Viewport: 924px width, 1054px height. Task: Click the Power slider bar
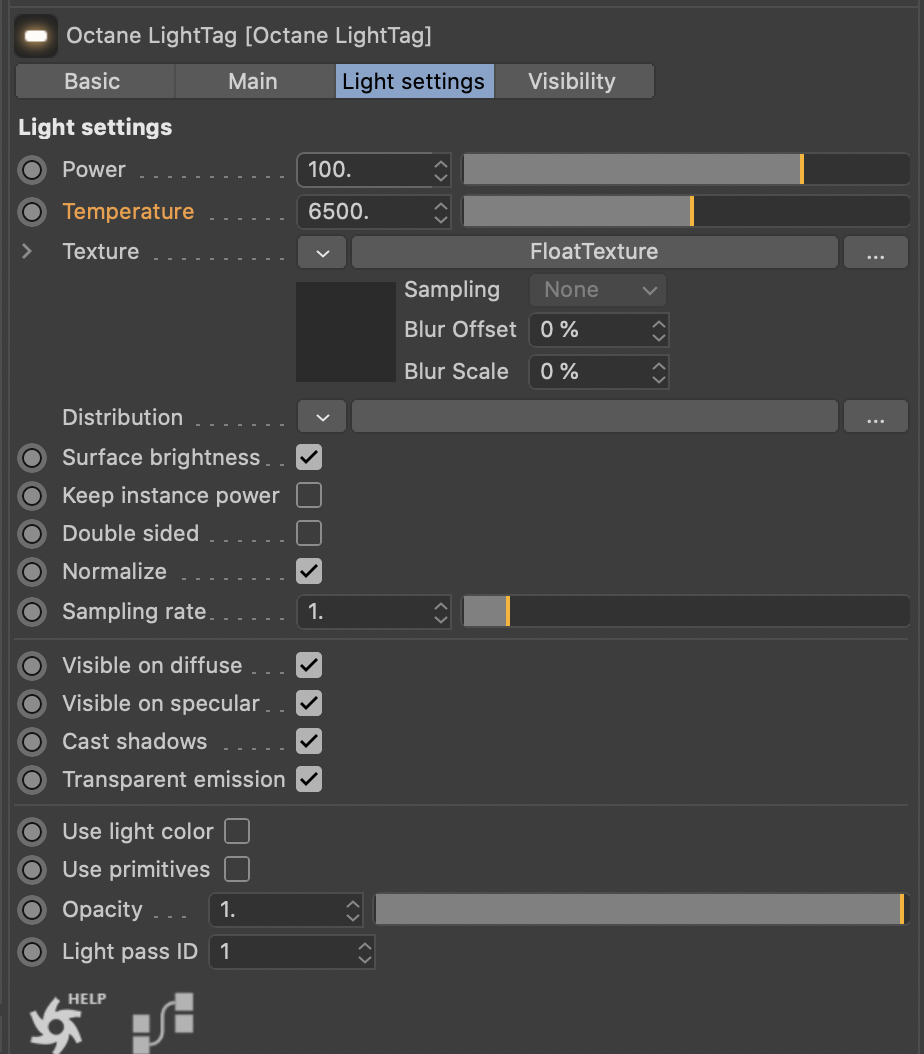click(685, 170)
